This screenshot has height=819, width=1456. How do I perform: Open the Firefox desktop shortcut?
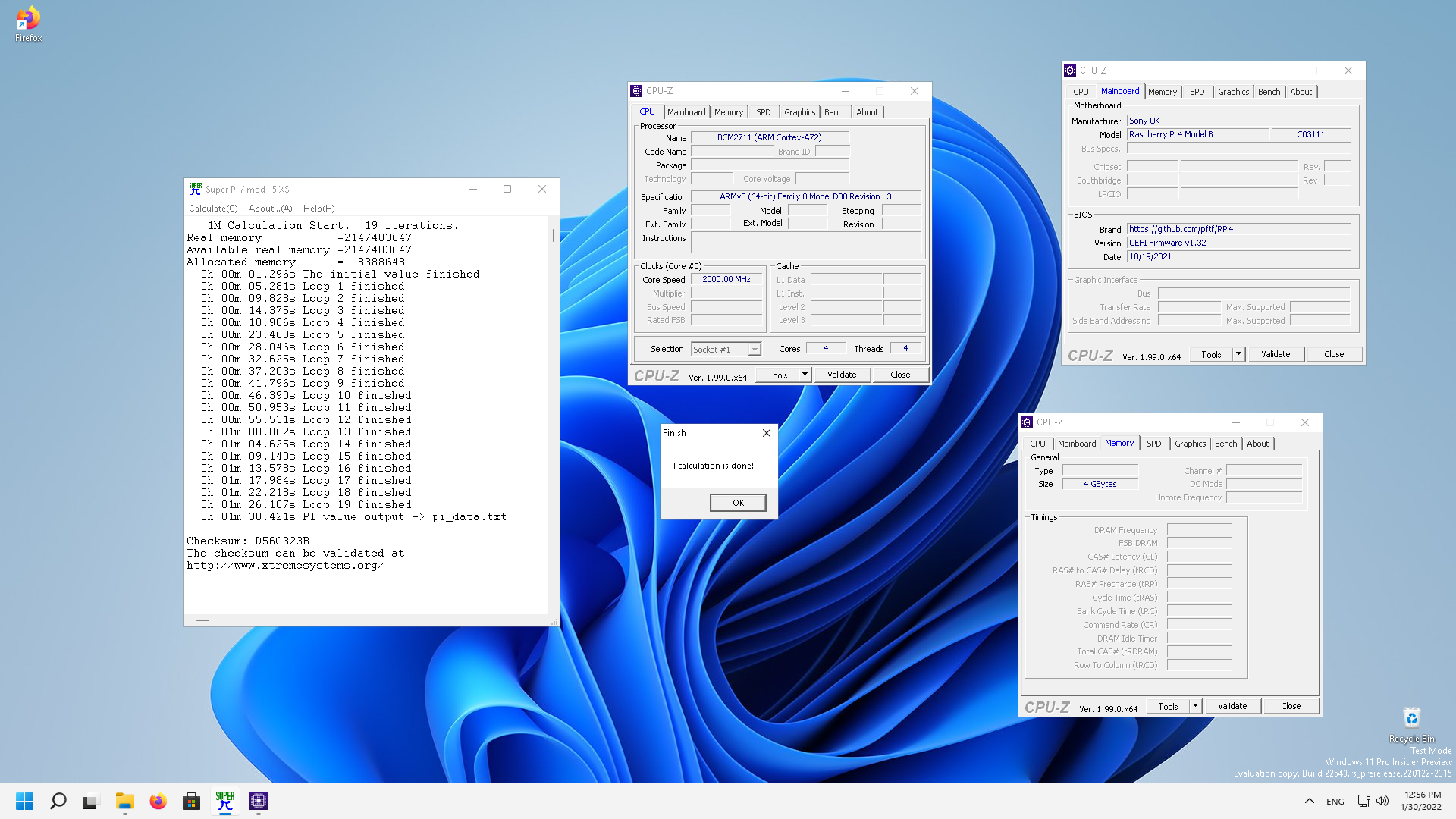point(28,24)
